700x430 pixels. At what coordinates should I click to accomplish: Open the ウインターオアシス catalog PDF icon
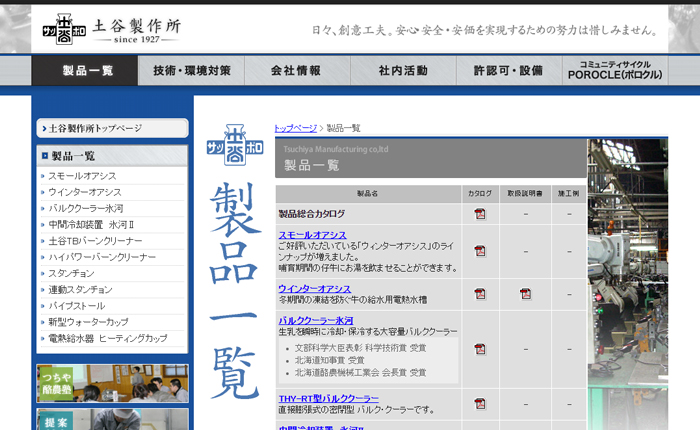pos(480,294)
